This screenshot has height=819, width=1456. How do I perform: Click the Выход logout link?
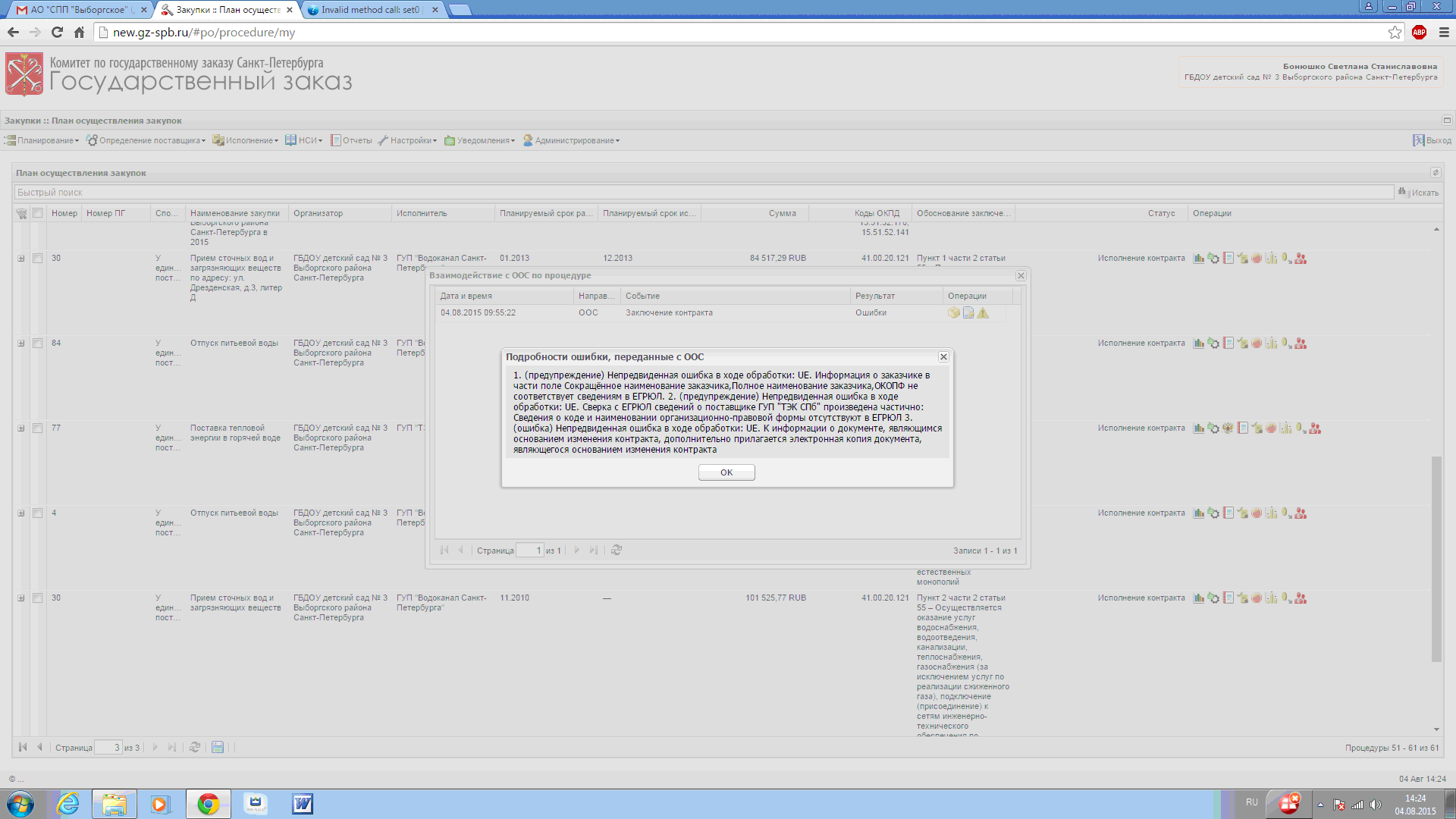click(1432, 140)
